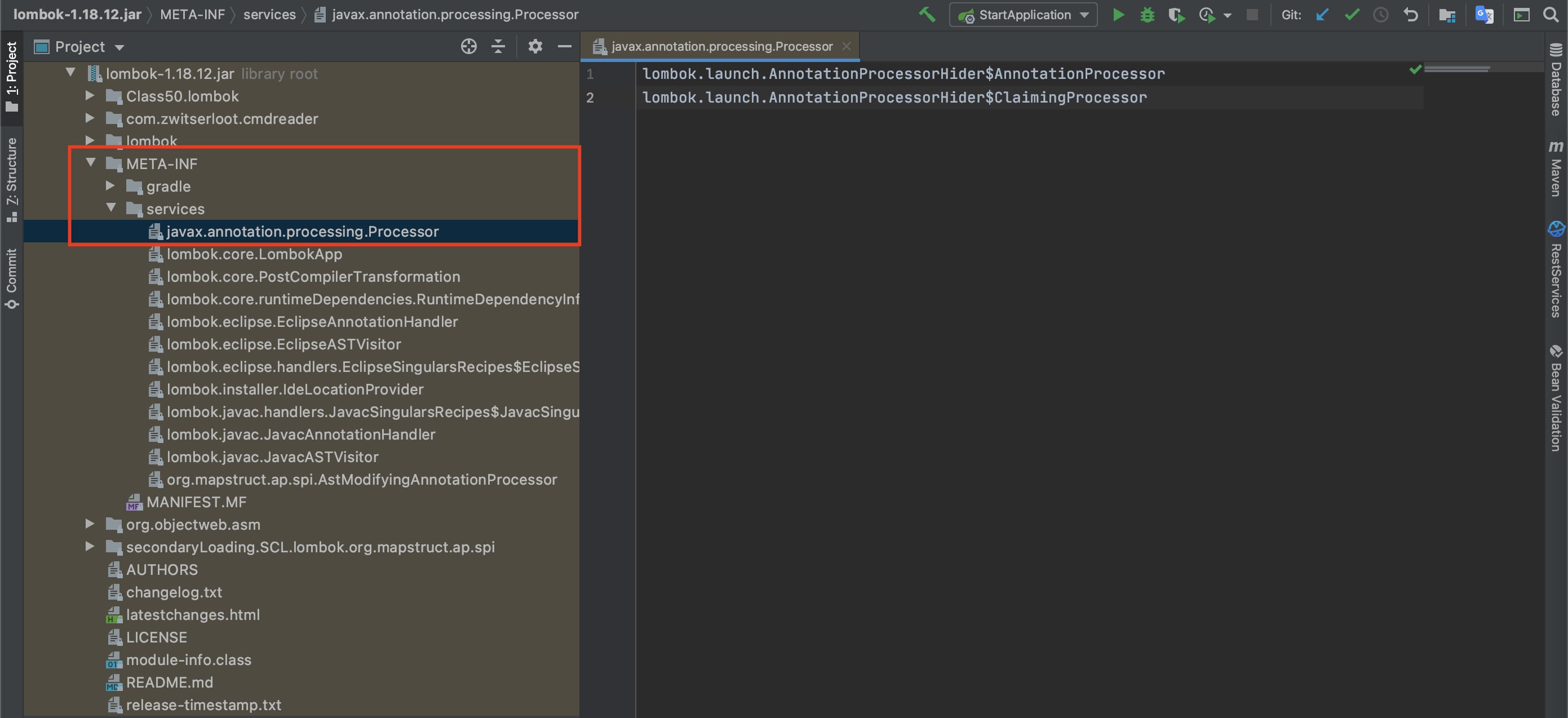The image size is (1568, 718).
Task: Select the javax.annotation.processing.Processor editor tab
Action: pos(721,46)
